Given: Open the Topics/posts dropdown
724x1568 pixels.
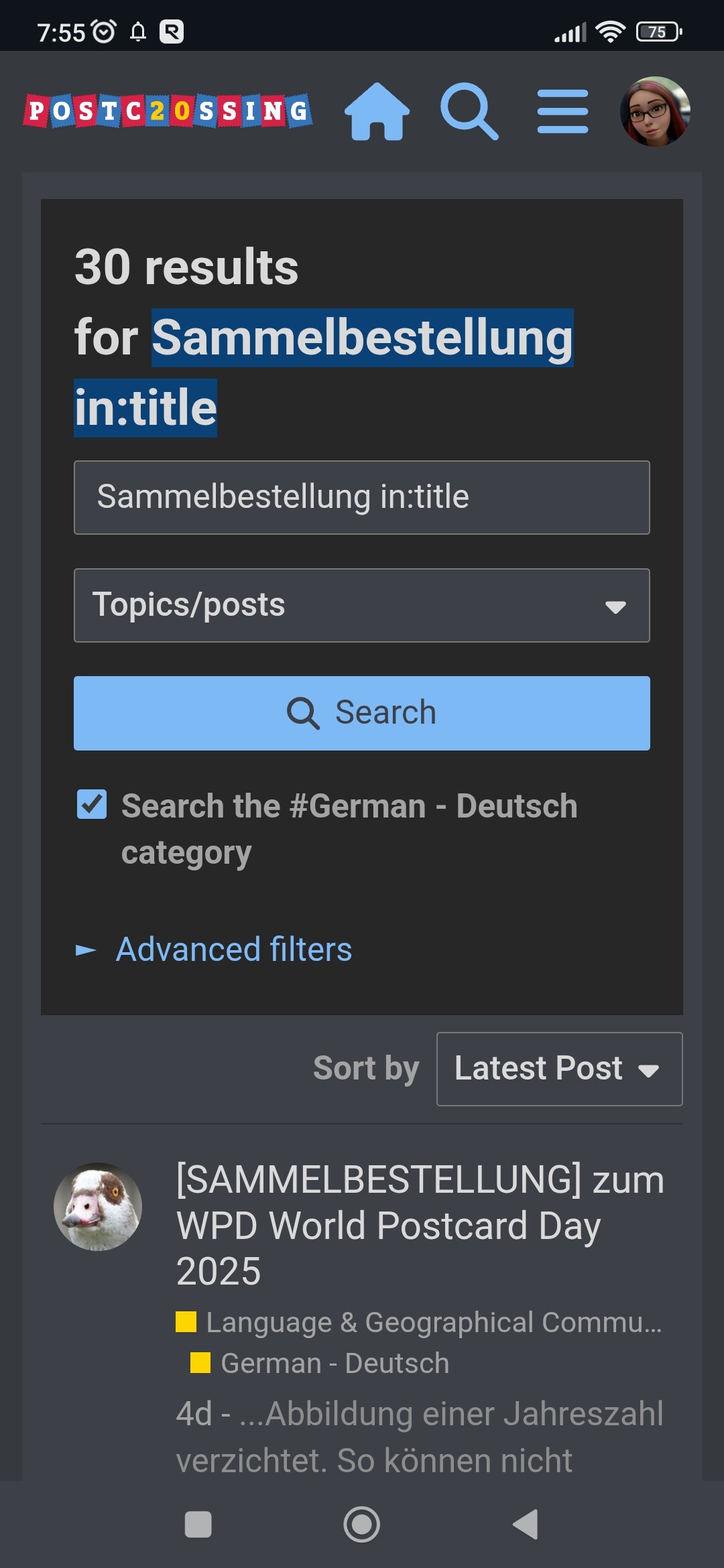Looking at the screenshot, I should click(x=362, y=605).
